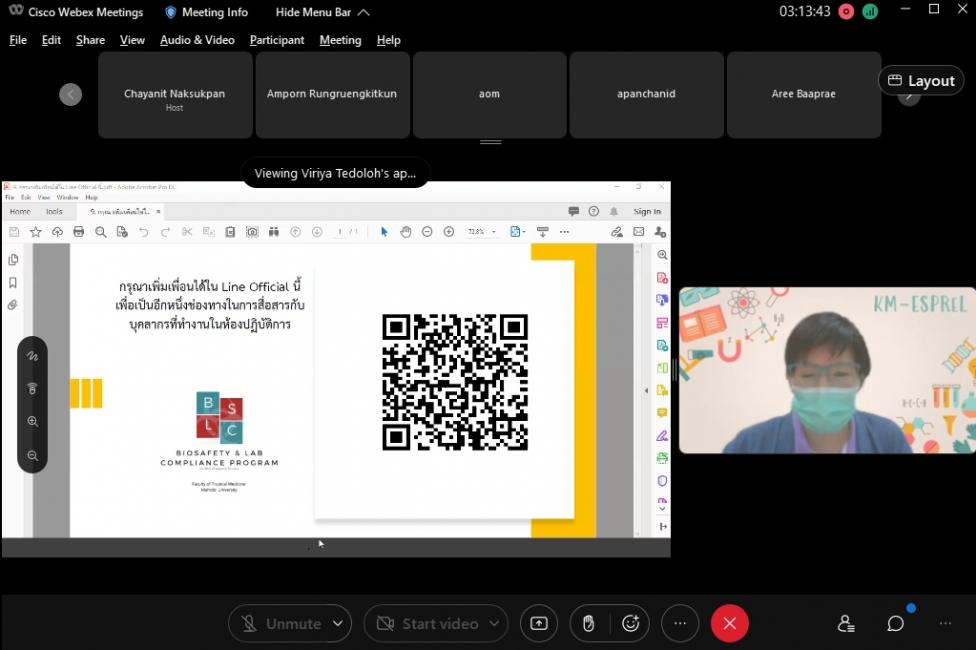This screenshot has width=976, height=650.
Task: Select Amporn Rungruengkitkun participant thumbnail
Action: click(332, 95)
